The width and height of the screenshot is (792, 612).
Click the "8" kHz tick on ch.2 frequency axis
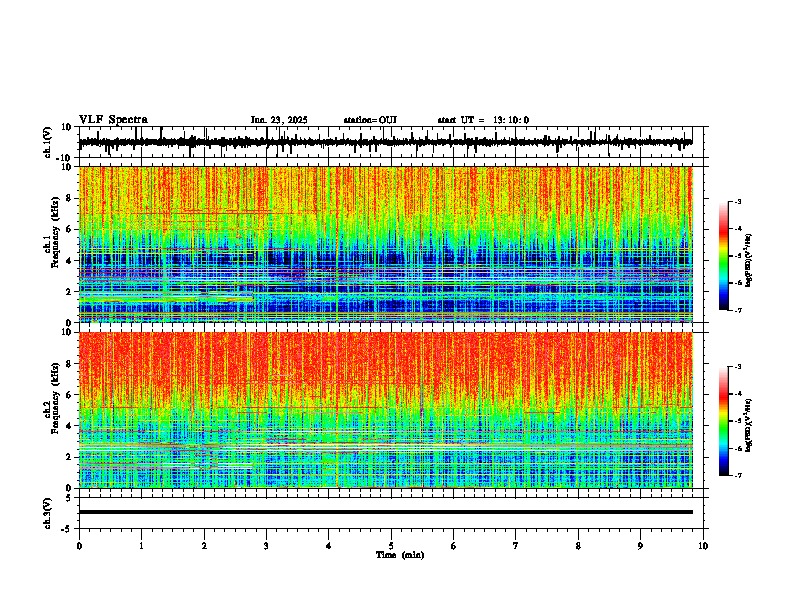pos(70,364)
